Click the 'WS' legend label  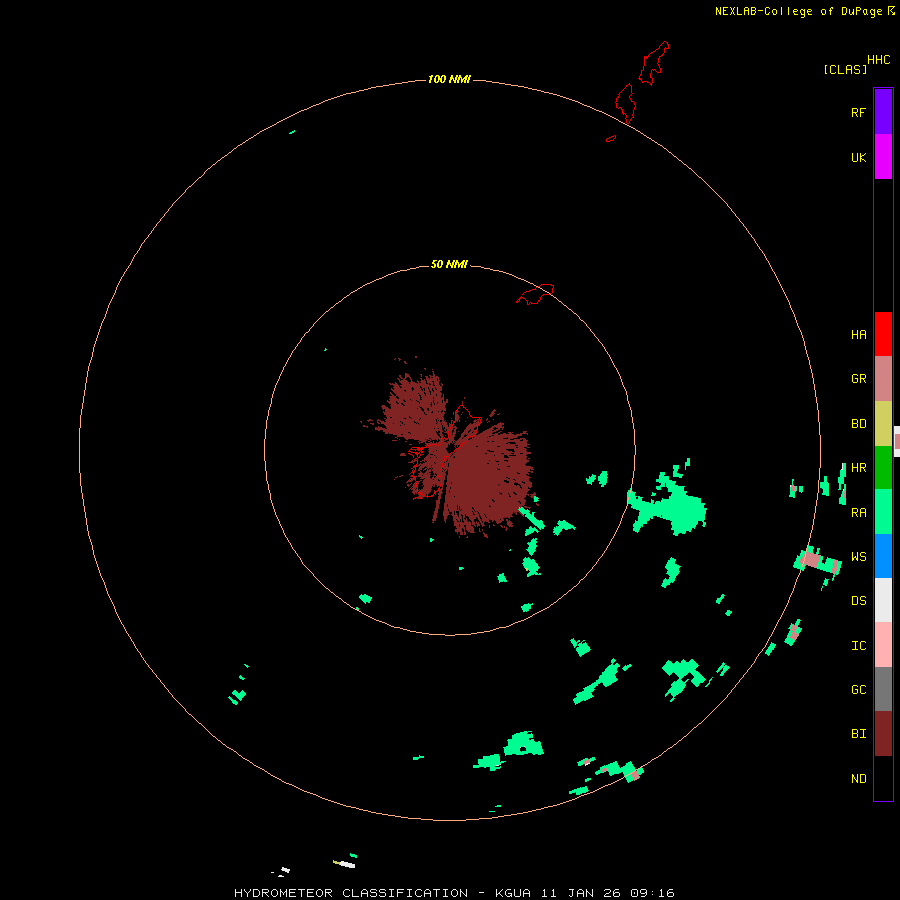pos(859,556)
